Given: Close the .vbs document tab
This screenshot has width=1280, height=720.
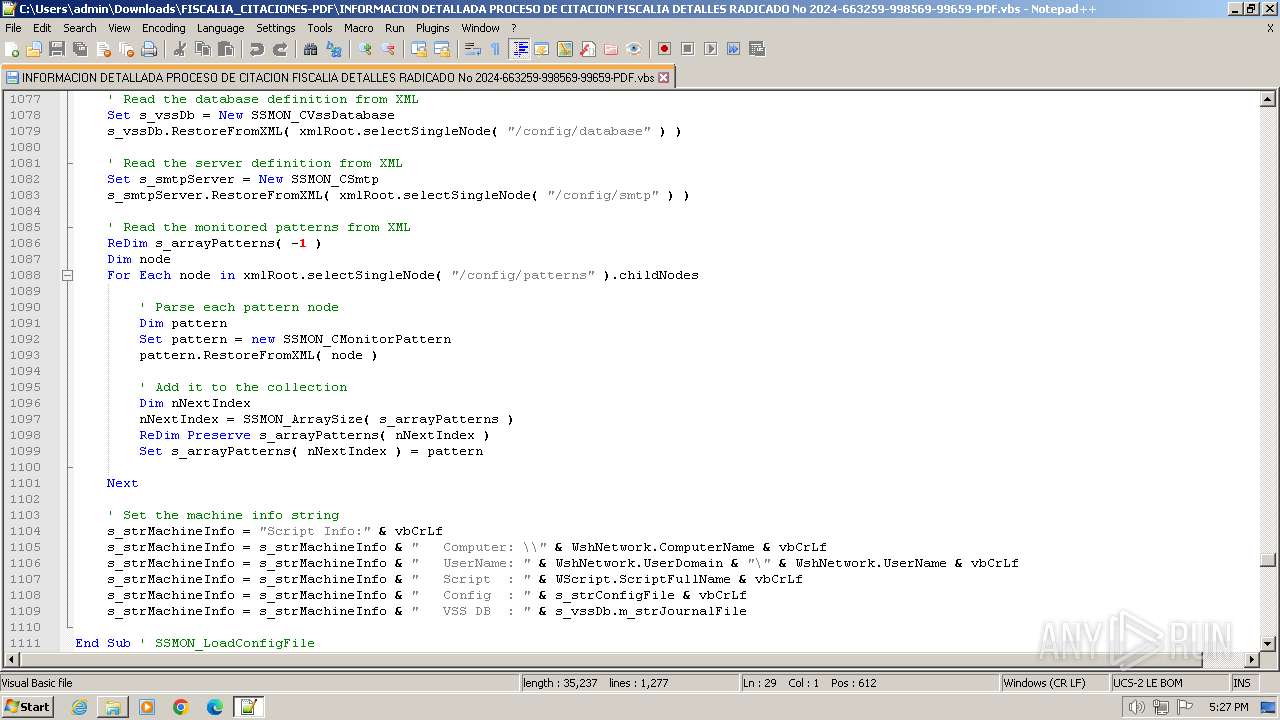Looking at the screenshot, I should (663, 77).
